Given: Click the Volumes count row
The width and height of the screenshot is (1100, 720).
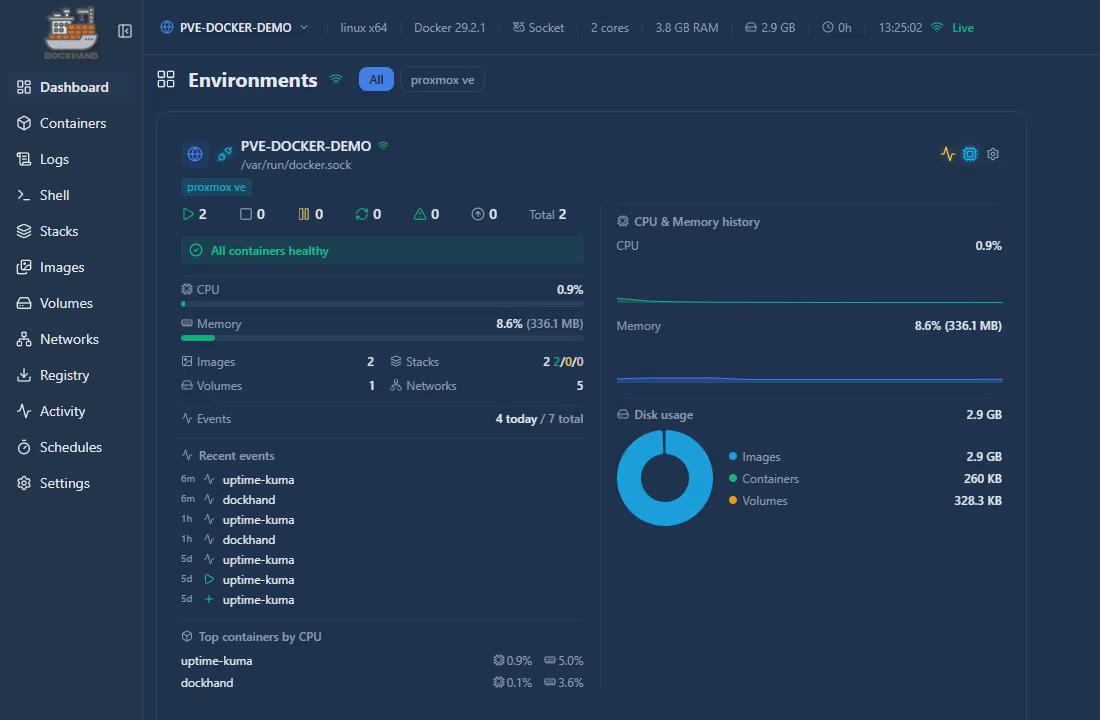Looking at the screenshot, I should pos(278,385).
